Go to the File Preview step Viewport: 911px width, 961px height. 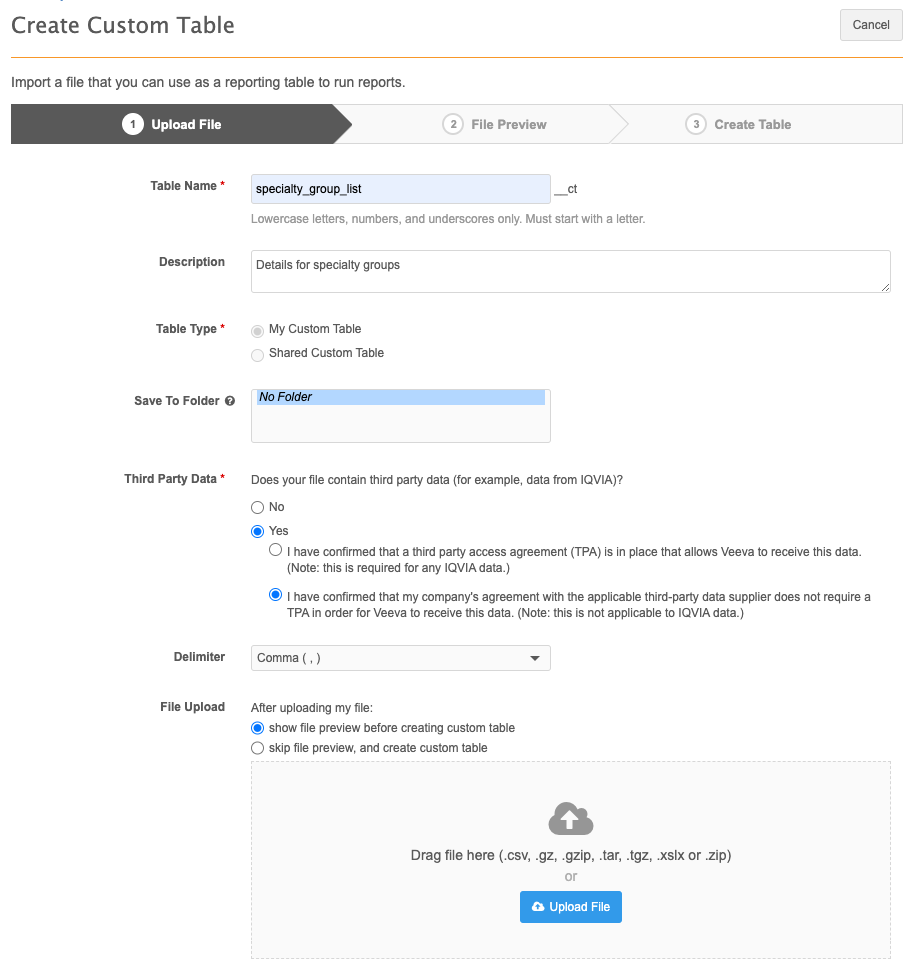point(508,125)
